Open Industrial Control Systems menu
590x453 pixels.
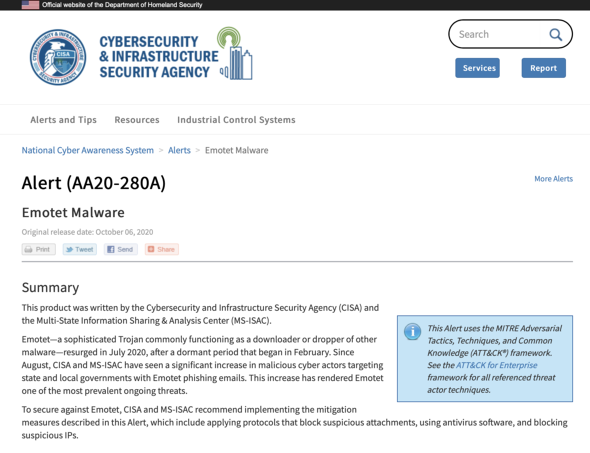[x=236, y=120]
